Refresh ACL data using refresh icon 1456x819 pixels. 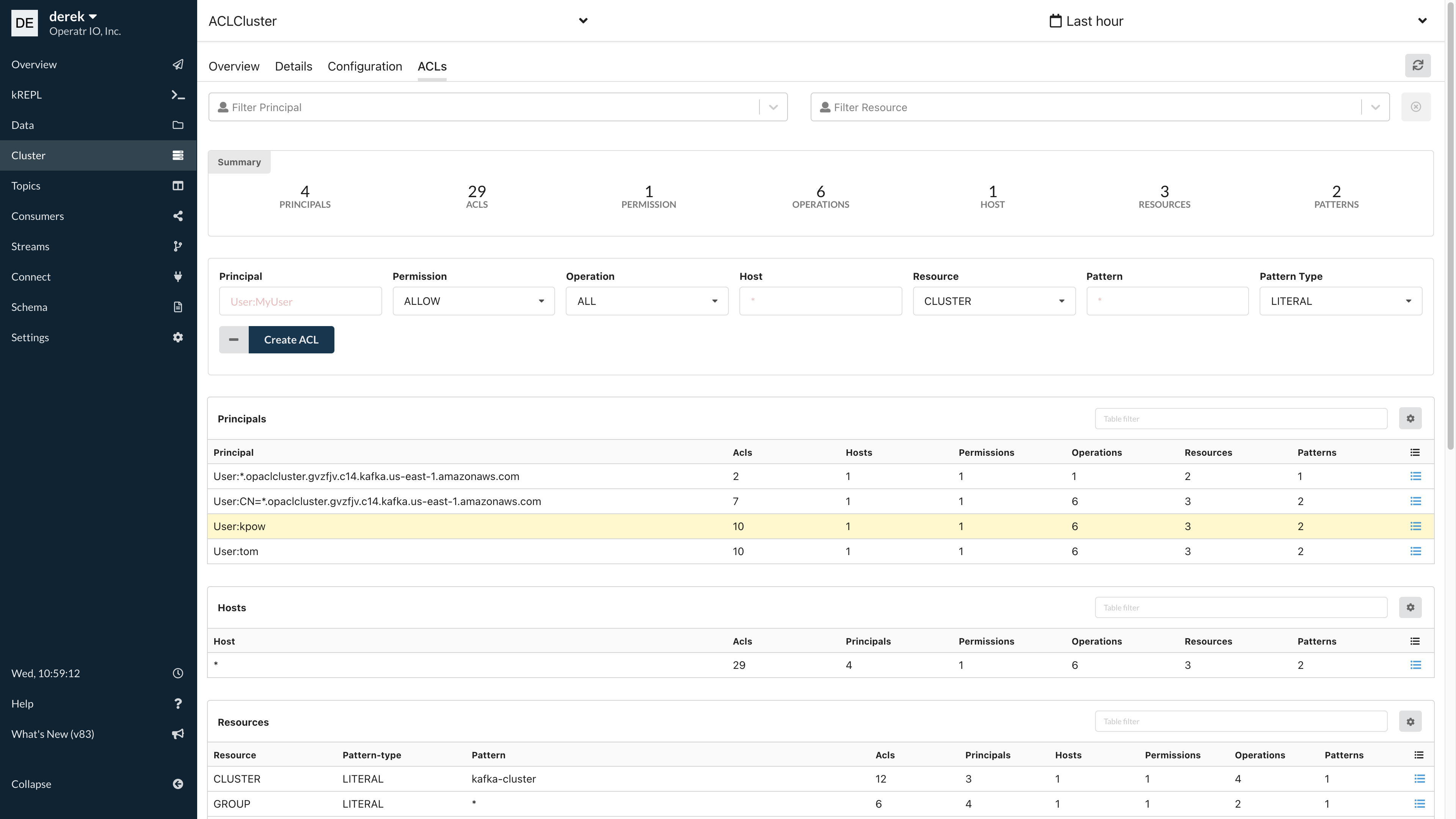tap(1419, 65)
